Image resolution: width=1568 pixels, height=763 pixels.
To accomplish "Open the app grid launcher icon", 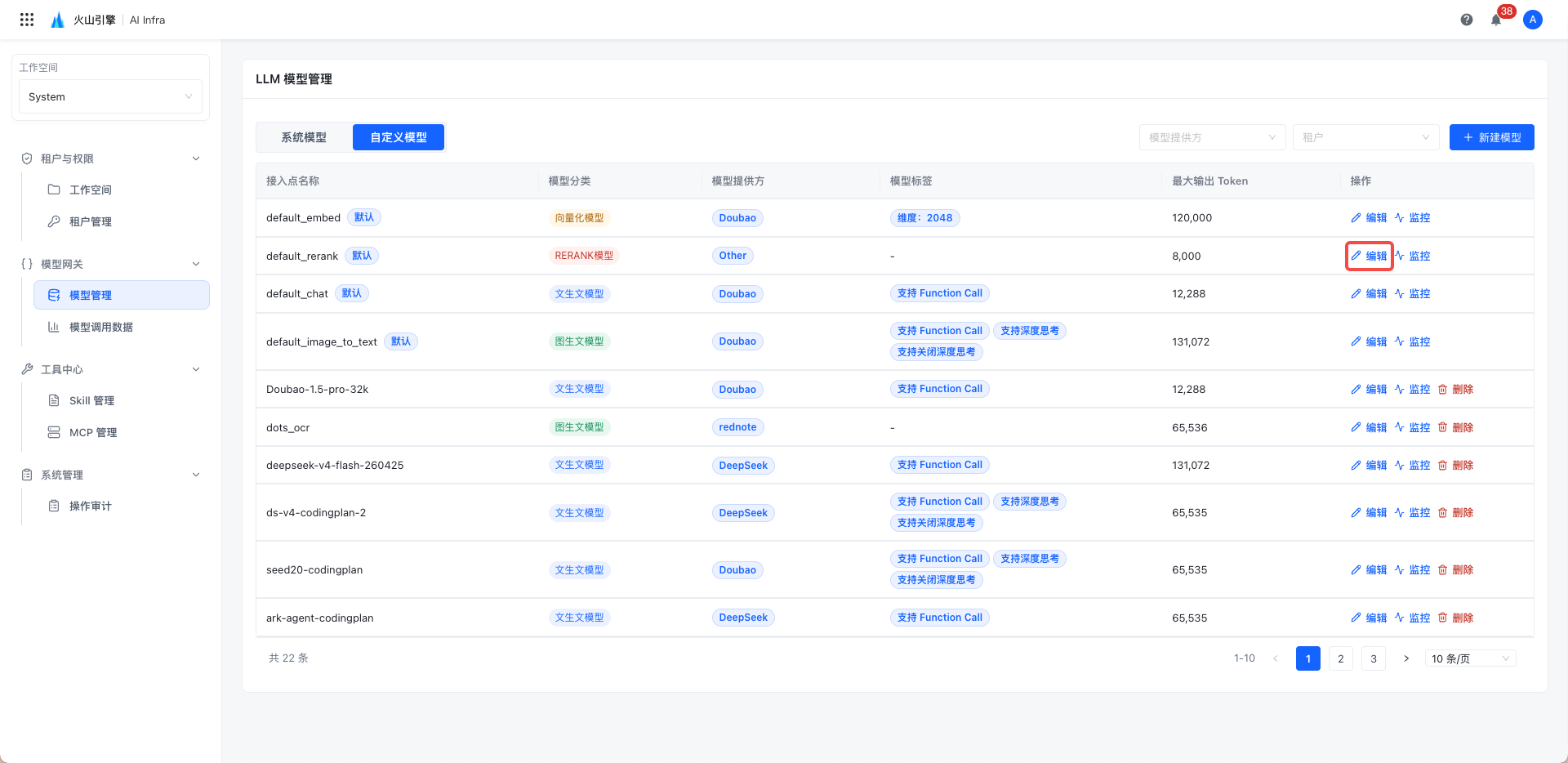I will pyautogui.click(x=27, y=20).
